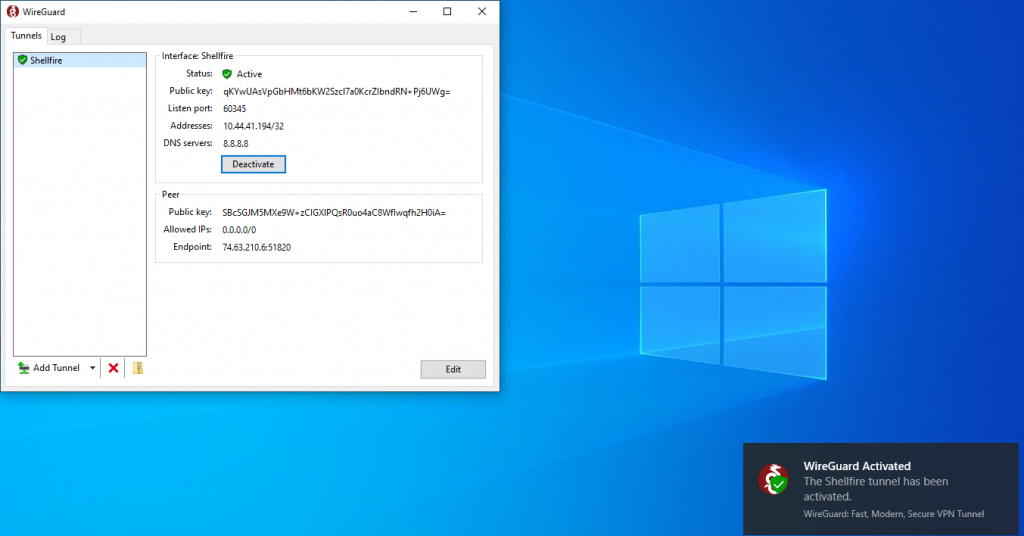The height and width of the screenshot is (536, 1024).
Task: Open the WireGuard Activated notification
Action: pyautogui.click(x=880, y=489)
